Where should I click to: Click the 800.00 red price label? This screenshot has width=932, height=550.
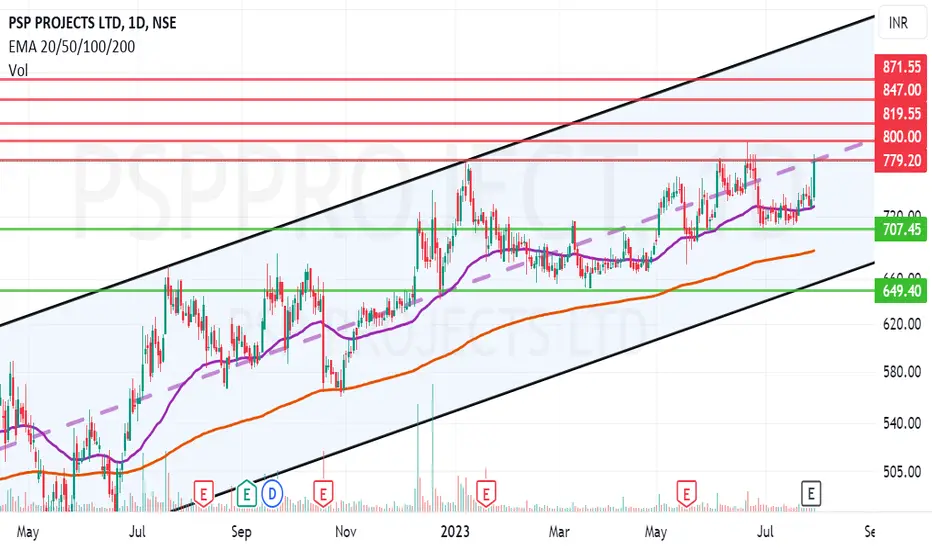(900, 136)
